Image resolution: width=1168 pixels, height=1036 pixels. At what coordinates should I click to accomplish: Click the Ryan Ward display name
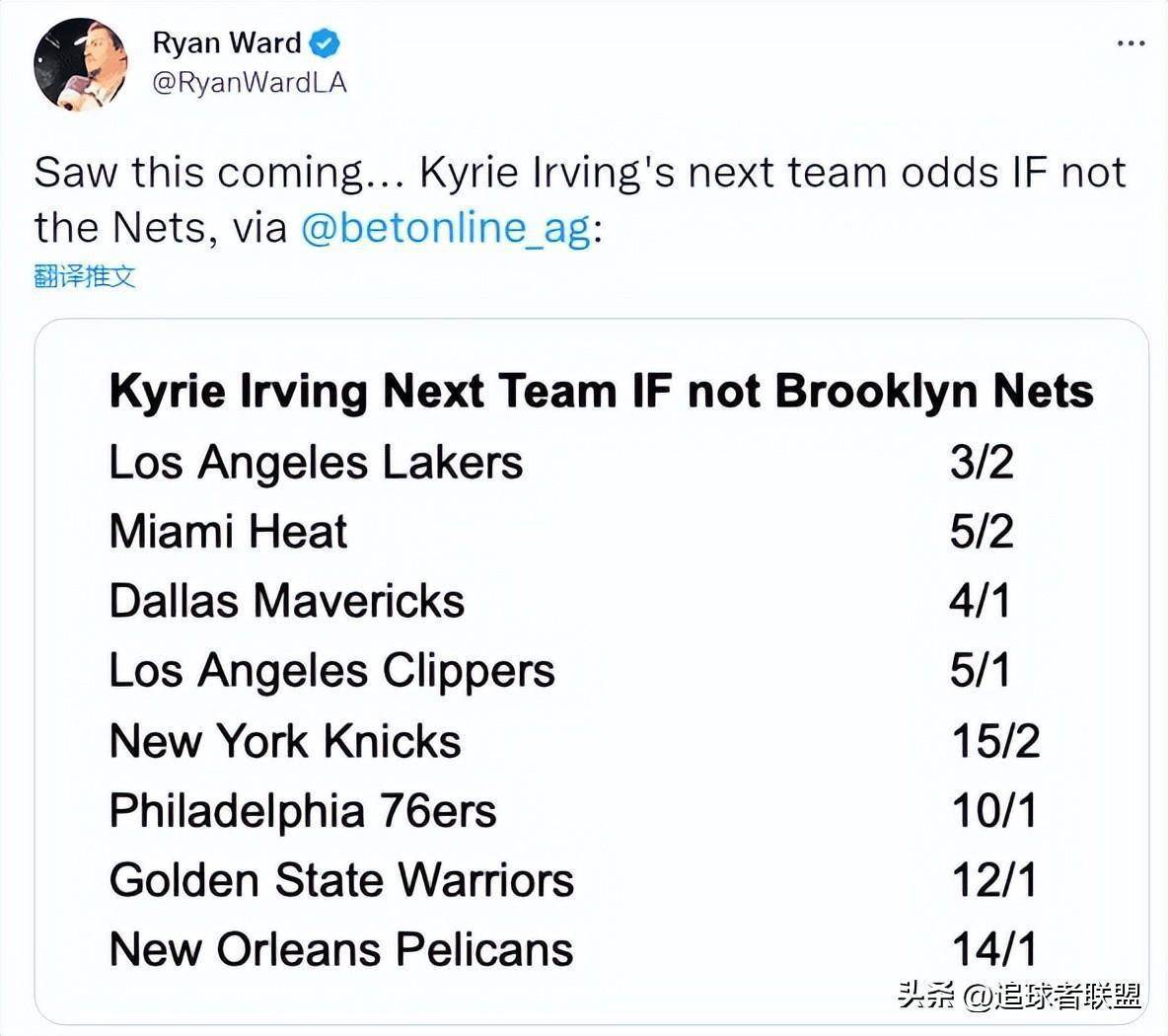coord(227,43)
